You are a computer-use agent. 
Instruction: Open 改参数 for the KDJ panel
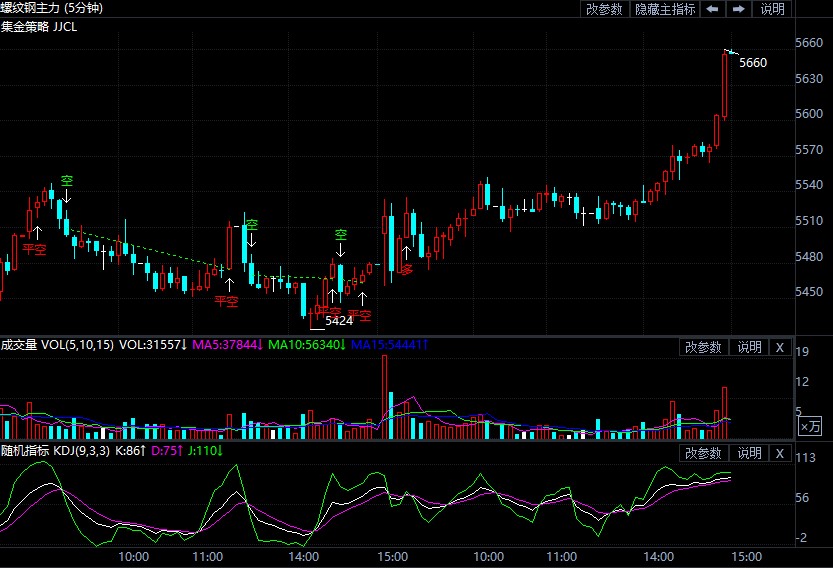click(x=703, y=453)
